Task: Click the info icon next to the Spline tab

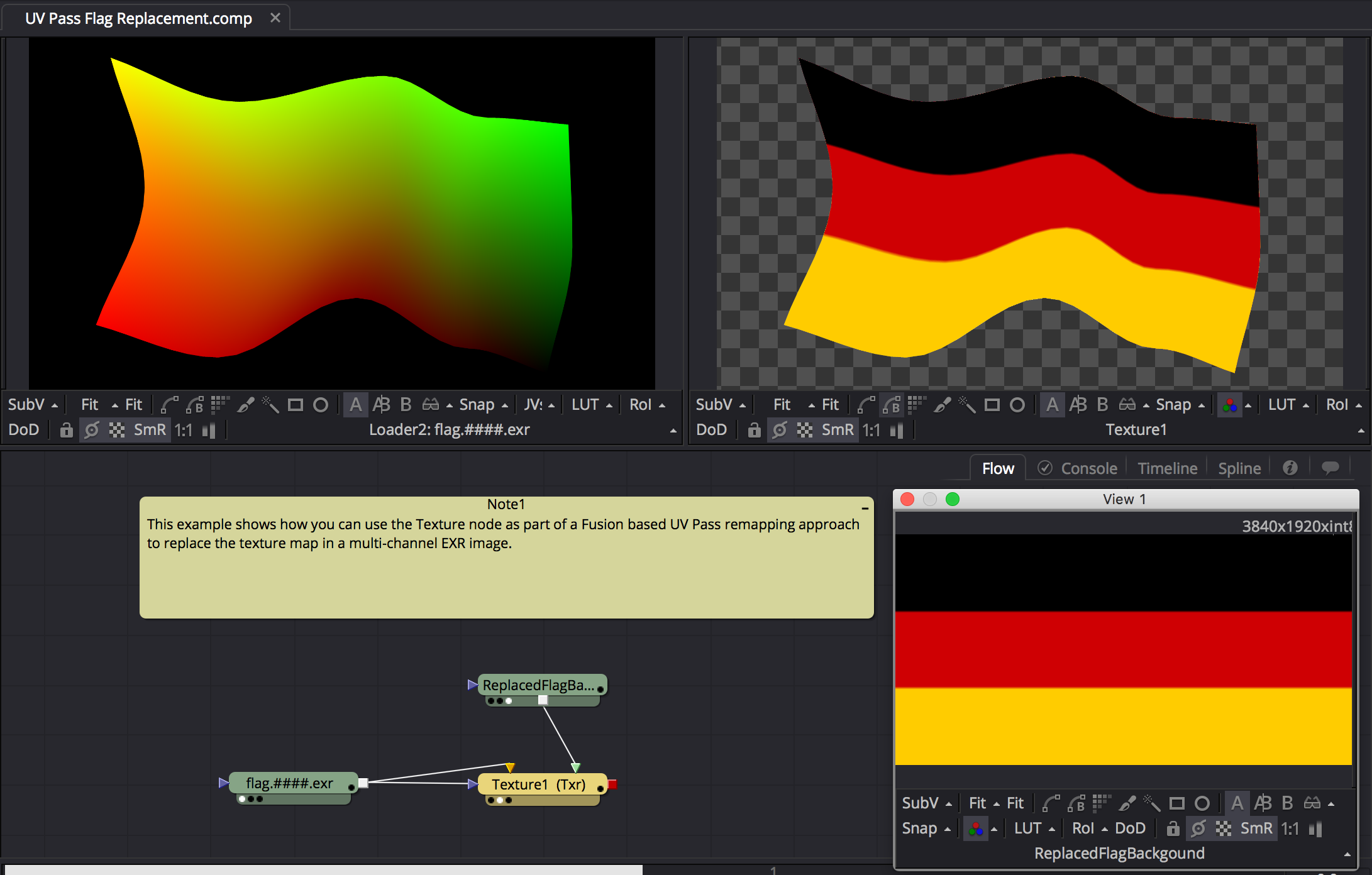Action: coord(1290,468)
